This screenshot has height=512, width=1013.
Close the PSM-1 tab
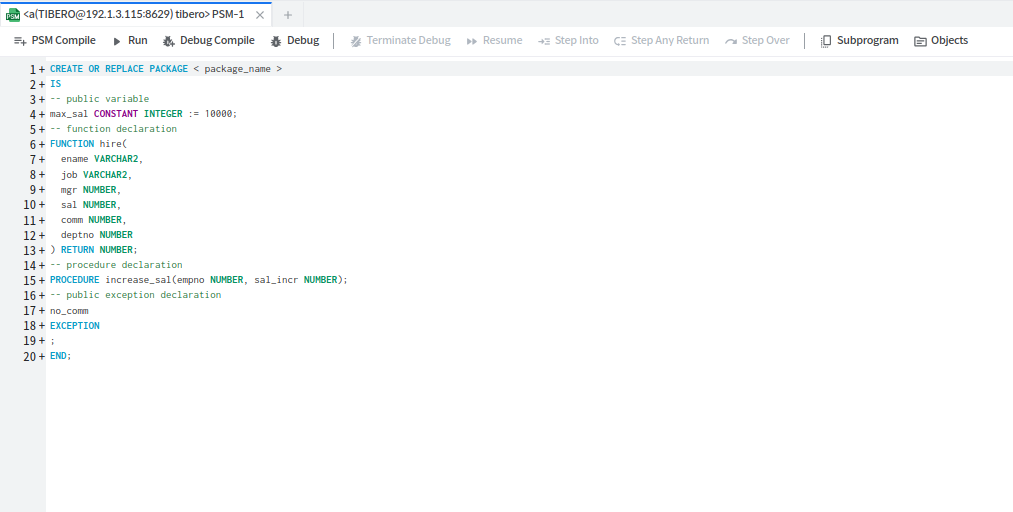261,15
